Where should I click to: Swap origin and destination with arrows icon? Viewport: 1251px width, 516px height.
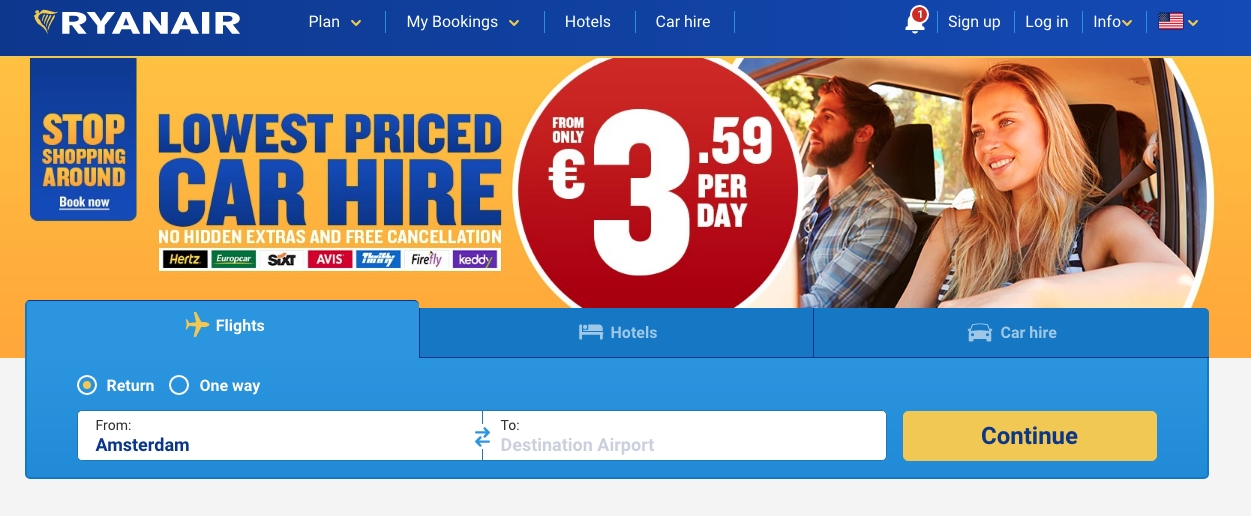[x=482, y=437]
